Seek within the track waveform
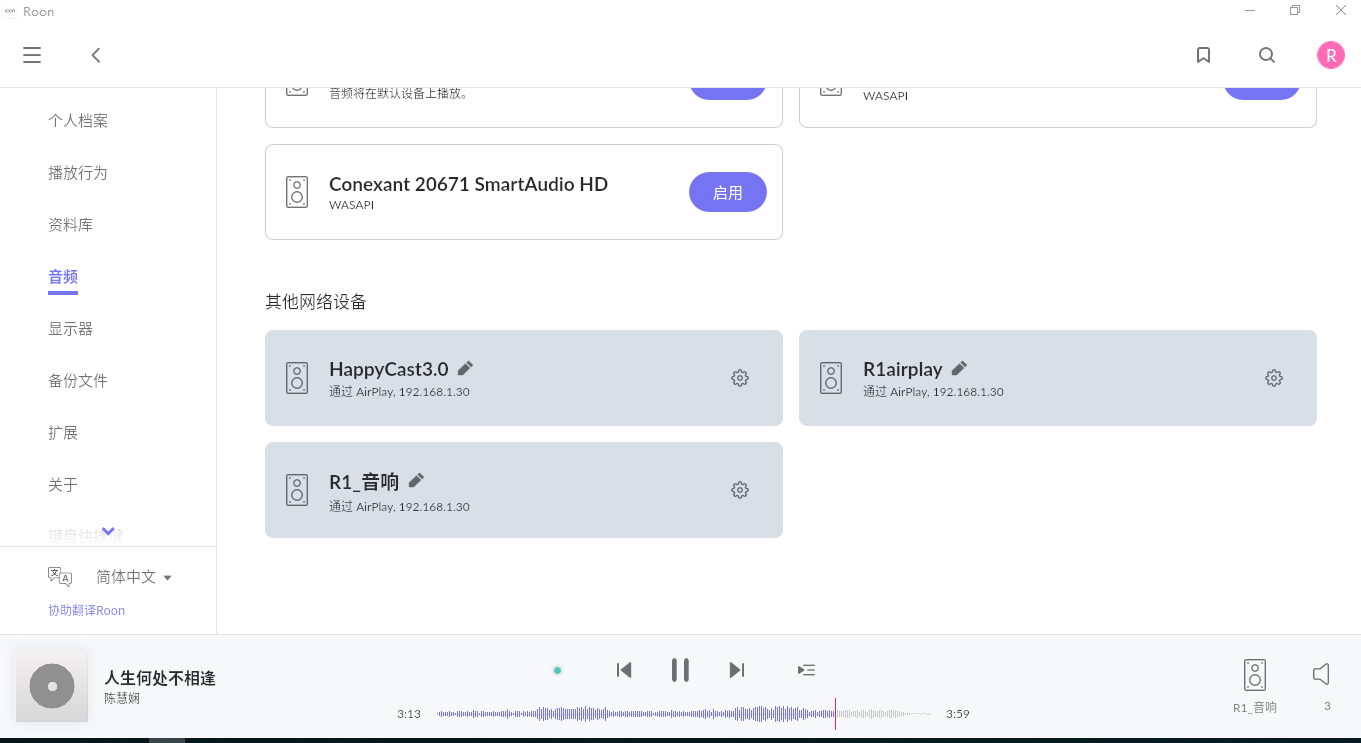This screenshot has height=743, width=1361. pos(684,714)
